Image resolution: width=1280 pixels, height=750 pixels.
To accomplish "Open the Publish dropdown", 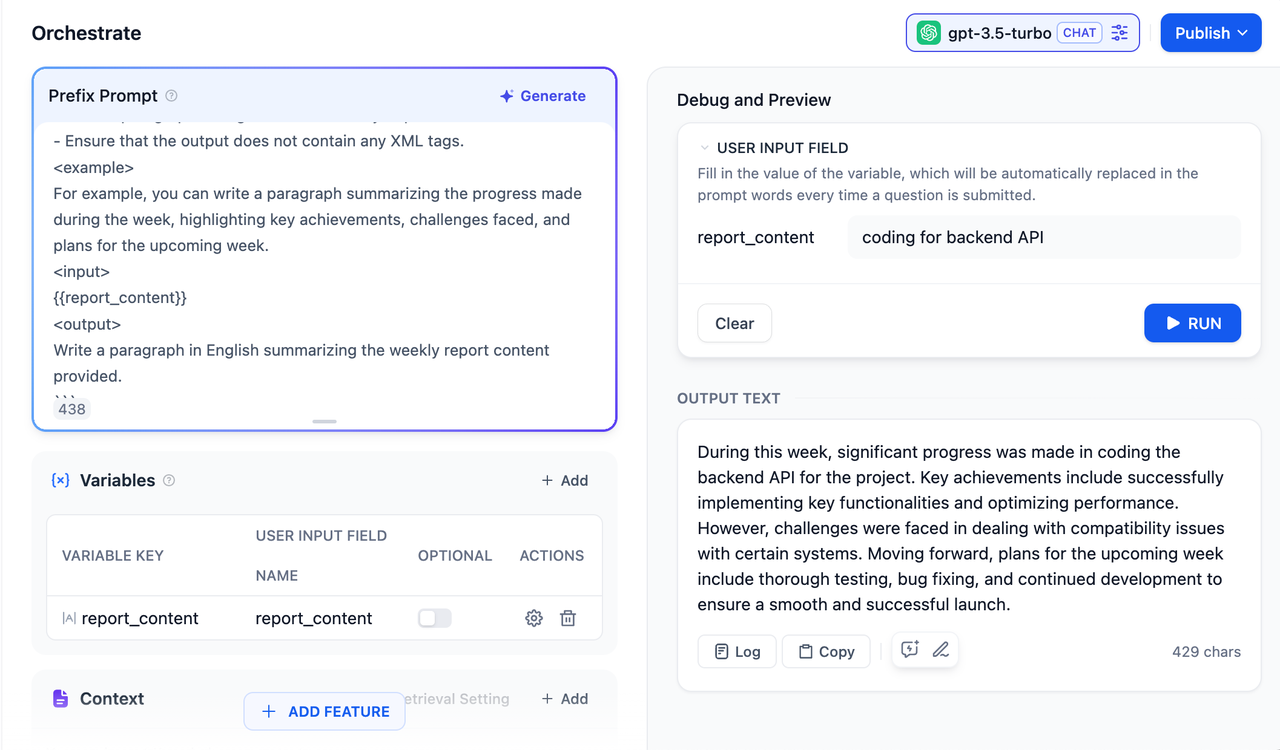I will pos(1211,33).
